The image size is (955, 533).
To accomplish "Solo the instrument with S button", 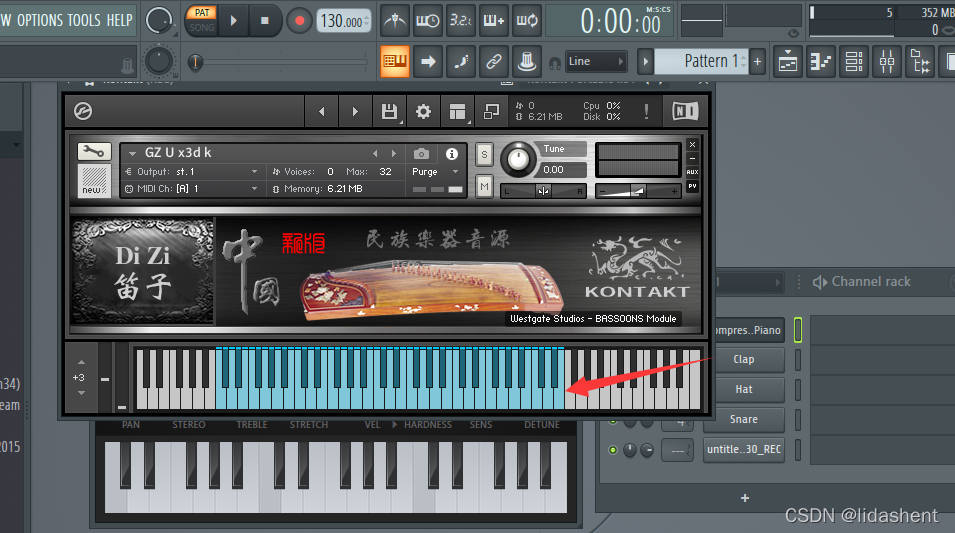I will [484, 154].
